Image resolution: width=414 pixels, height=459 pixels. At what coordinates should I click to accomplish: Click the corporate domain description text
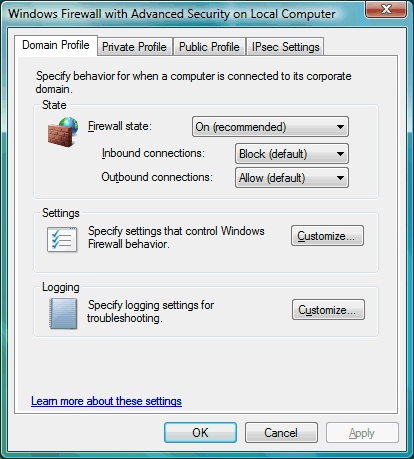[193, 82]
